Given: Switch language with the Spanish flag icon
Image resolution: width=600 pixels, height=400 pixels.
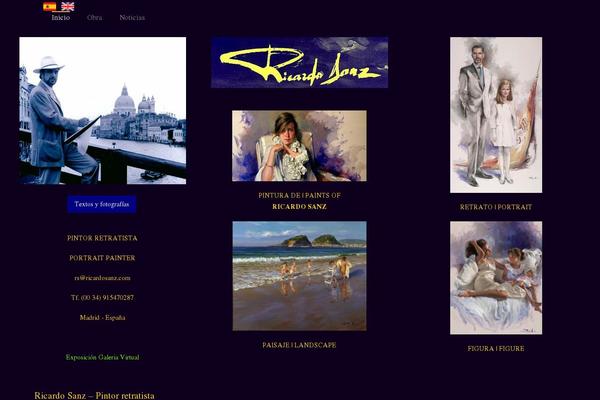Looking at the screenshot, I should (50, 6).
